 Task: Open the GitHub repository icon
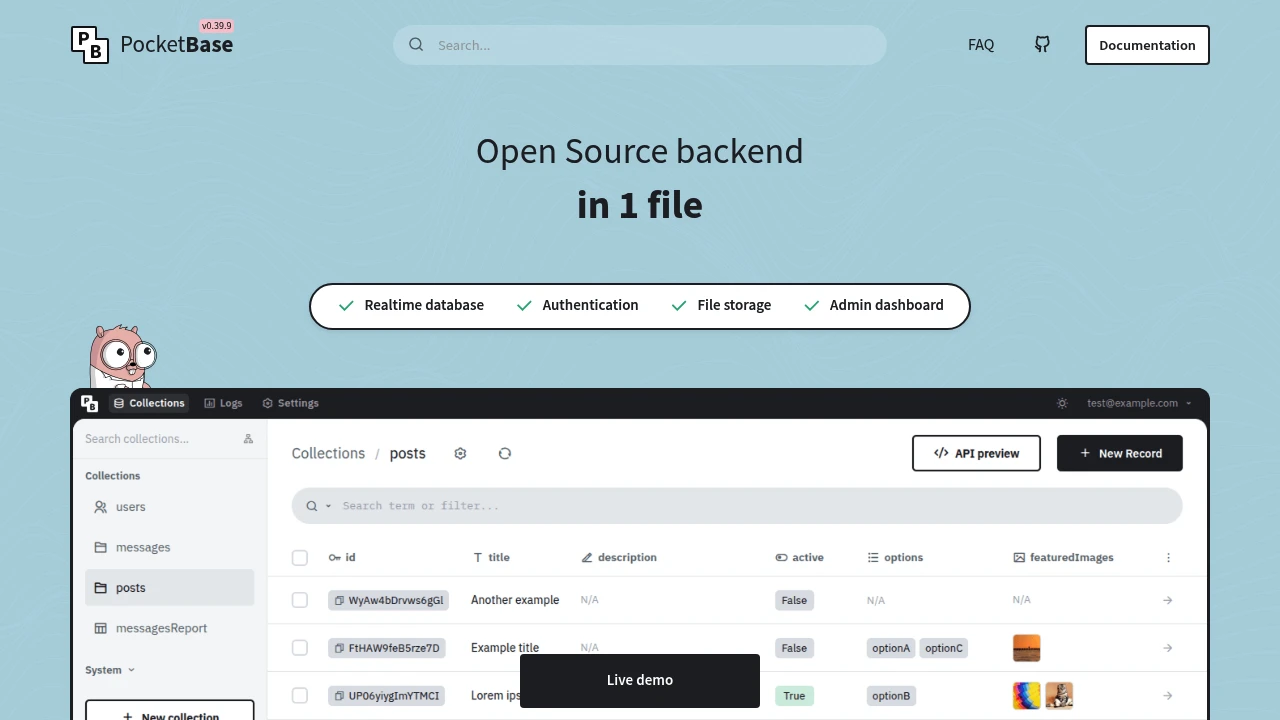[1042, 45]
